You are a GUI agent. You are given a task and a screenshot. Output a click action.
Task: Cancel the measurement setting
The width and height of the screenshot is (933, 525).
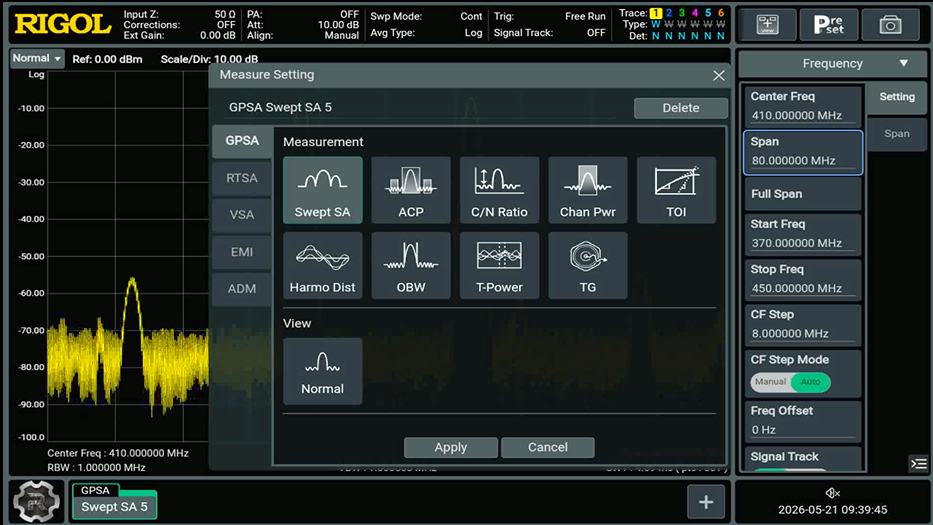tap(547, 448)
